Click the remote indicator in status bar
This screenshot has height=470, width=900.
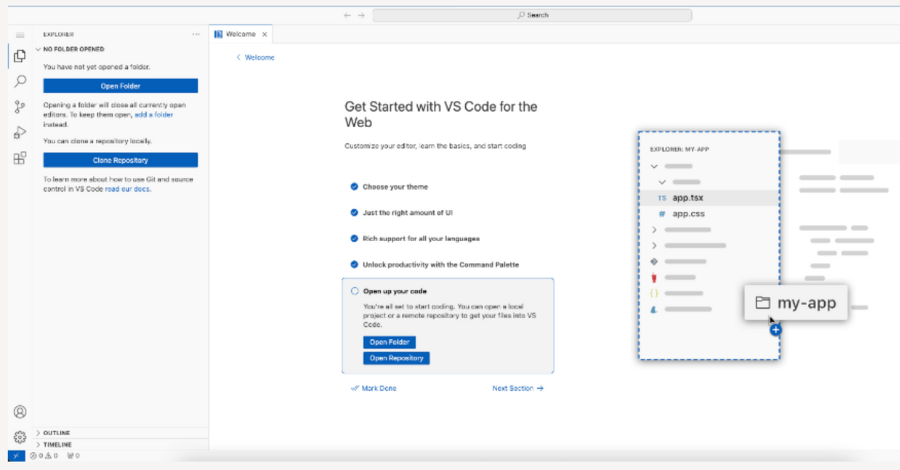click(x=16, y=456)
